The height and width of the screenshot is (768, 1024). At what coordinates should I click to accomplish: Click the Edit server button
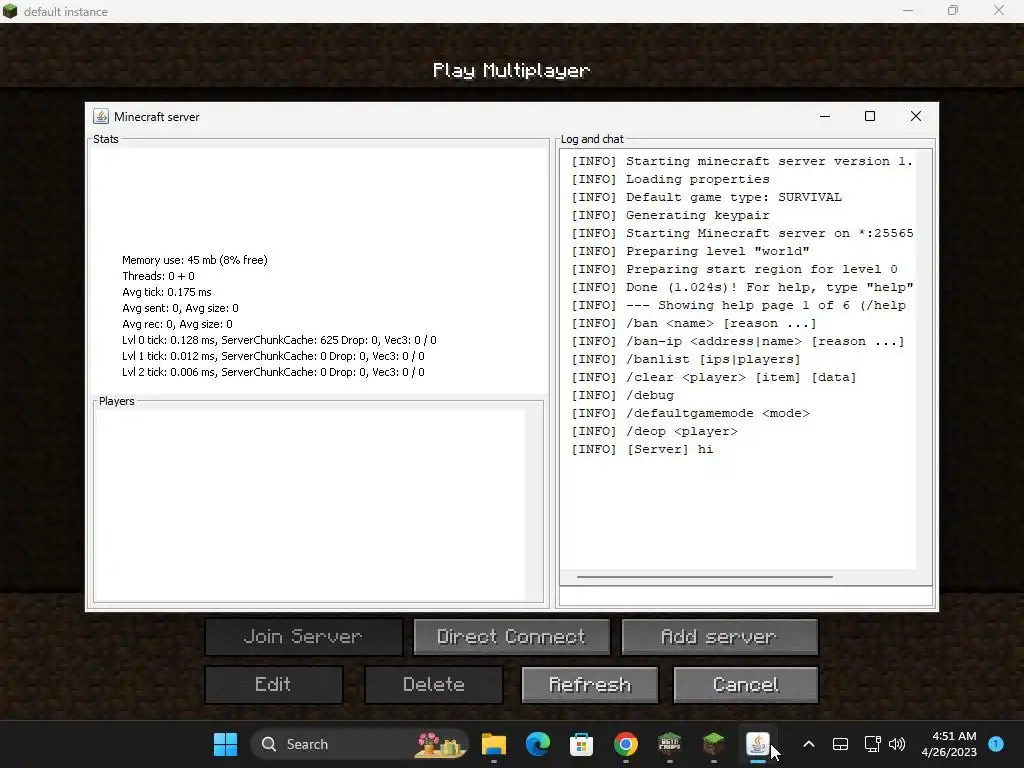coord(274,684)
